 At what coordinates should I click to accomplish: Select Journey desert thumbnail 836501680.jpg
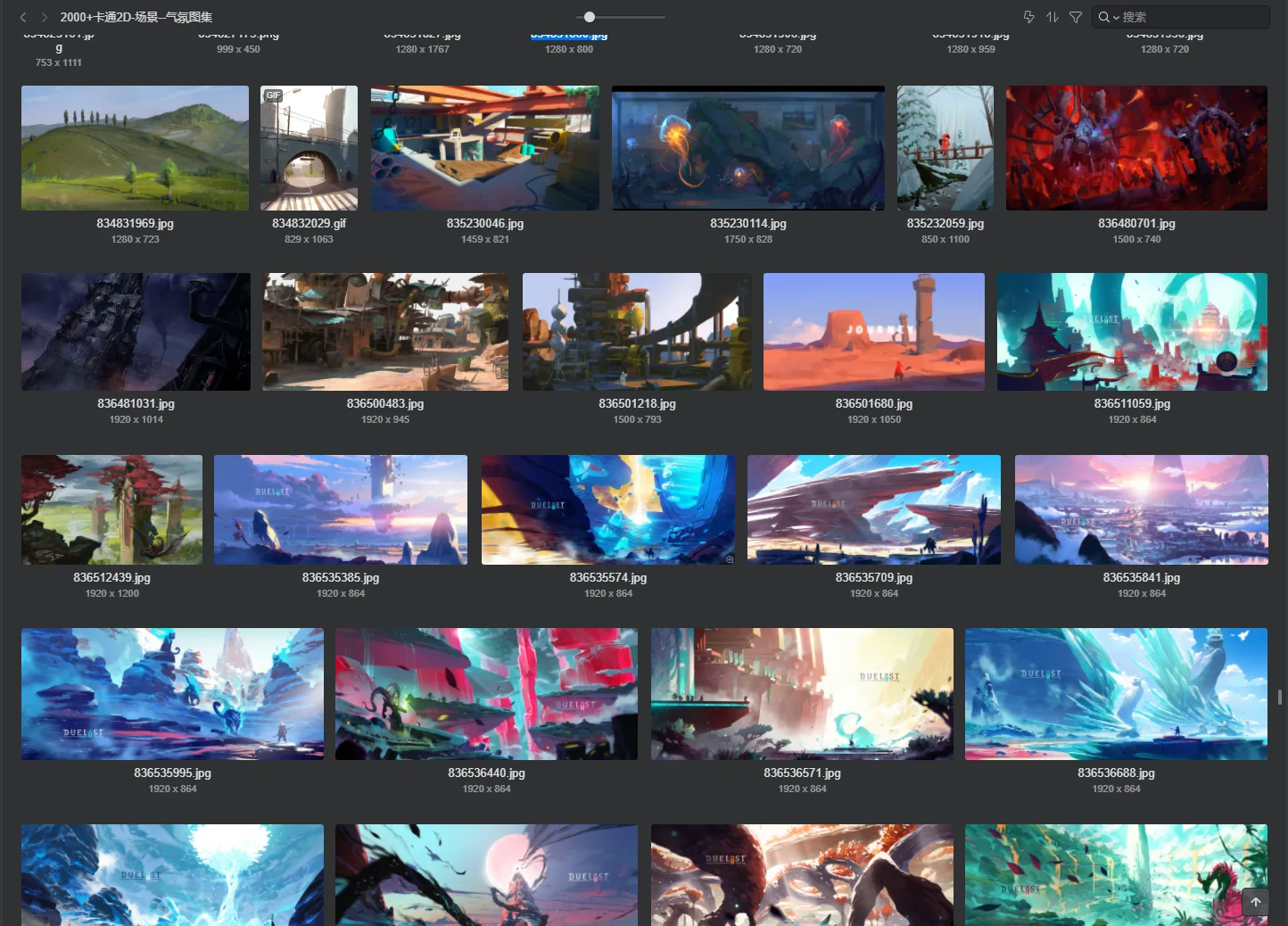(874, 332)
